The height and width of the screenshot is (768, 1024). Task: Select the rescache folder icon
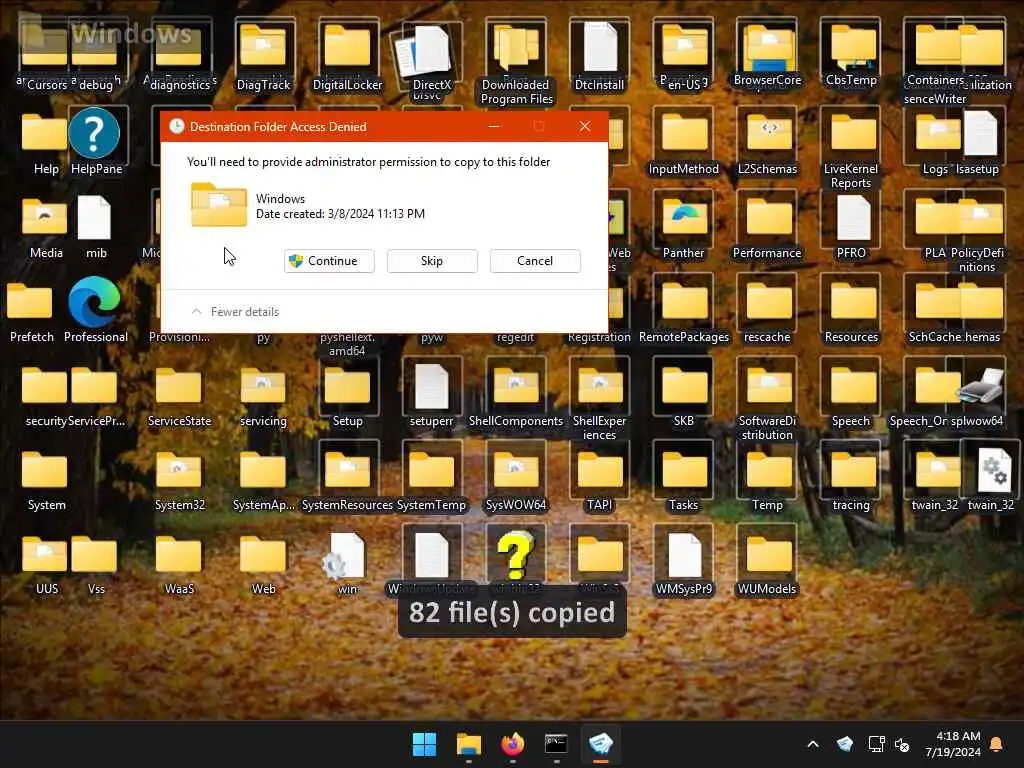click(x=767, y=302)
